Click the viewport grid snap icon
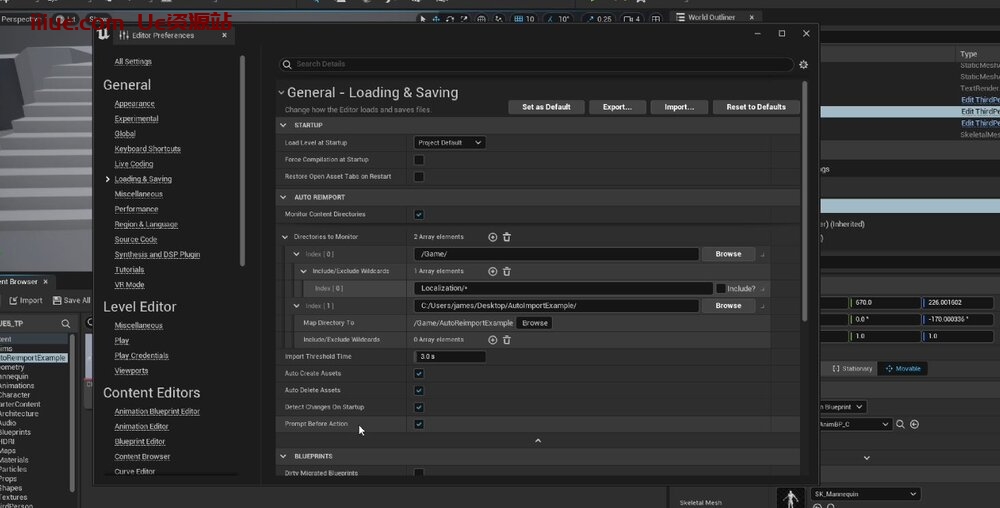This screenshot has height=508, width=1000. click(517, 19)
